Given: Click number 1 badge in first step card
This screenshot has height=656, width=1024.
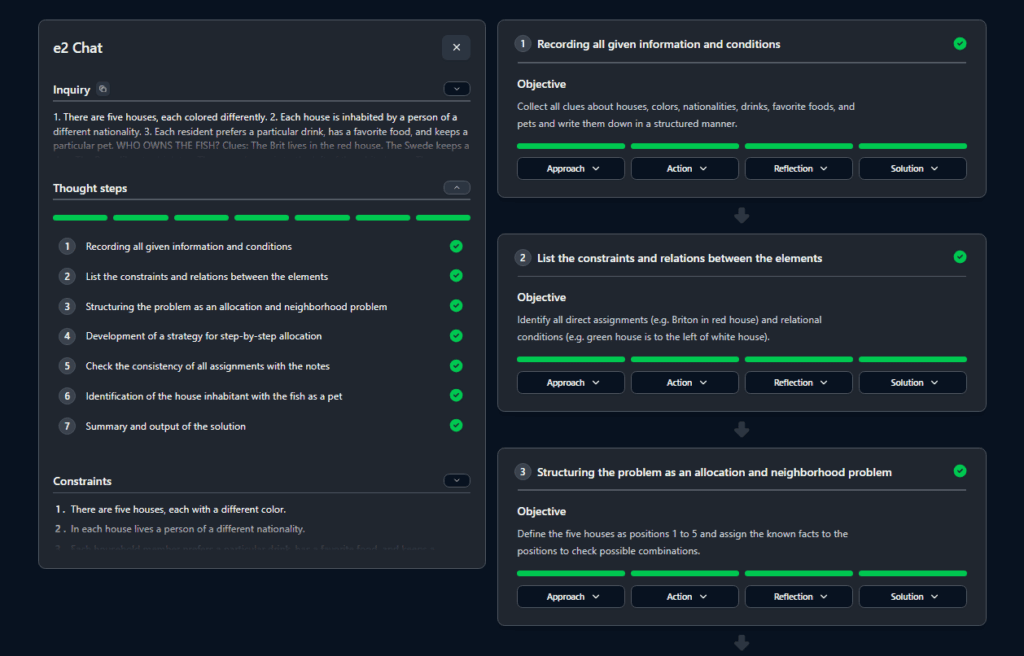Looking at the screenshot, I should (x=523, y=44).
